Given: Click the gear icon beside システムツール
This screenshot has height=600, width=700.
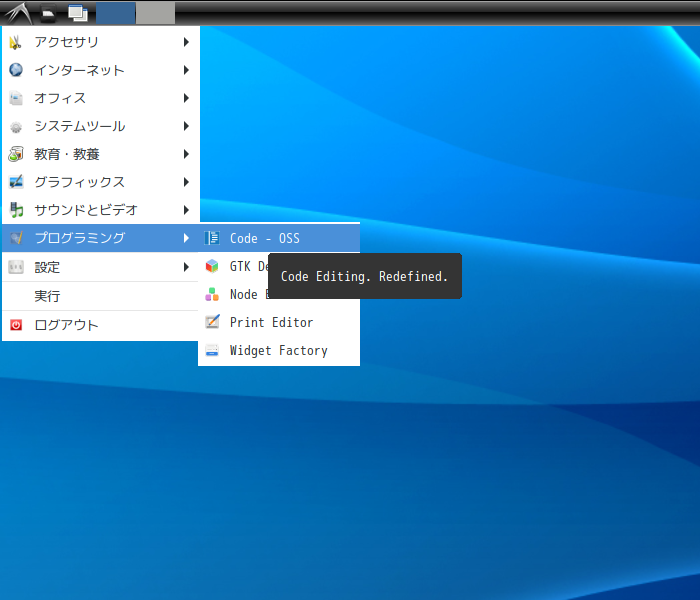Looking at the screenshot, I should click(x=16, y=126).
